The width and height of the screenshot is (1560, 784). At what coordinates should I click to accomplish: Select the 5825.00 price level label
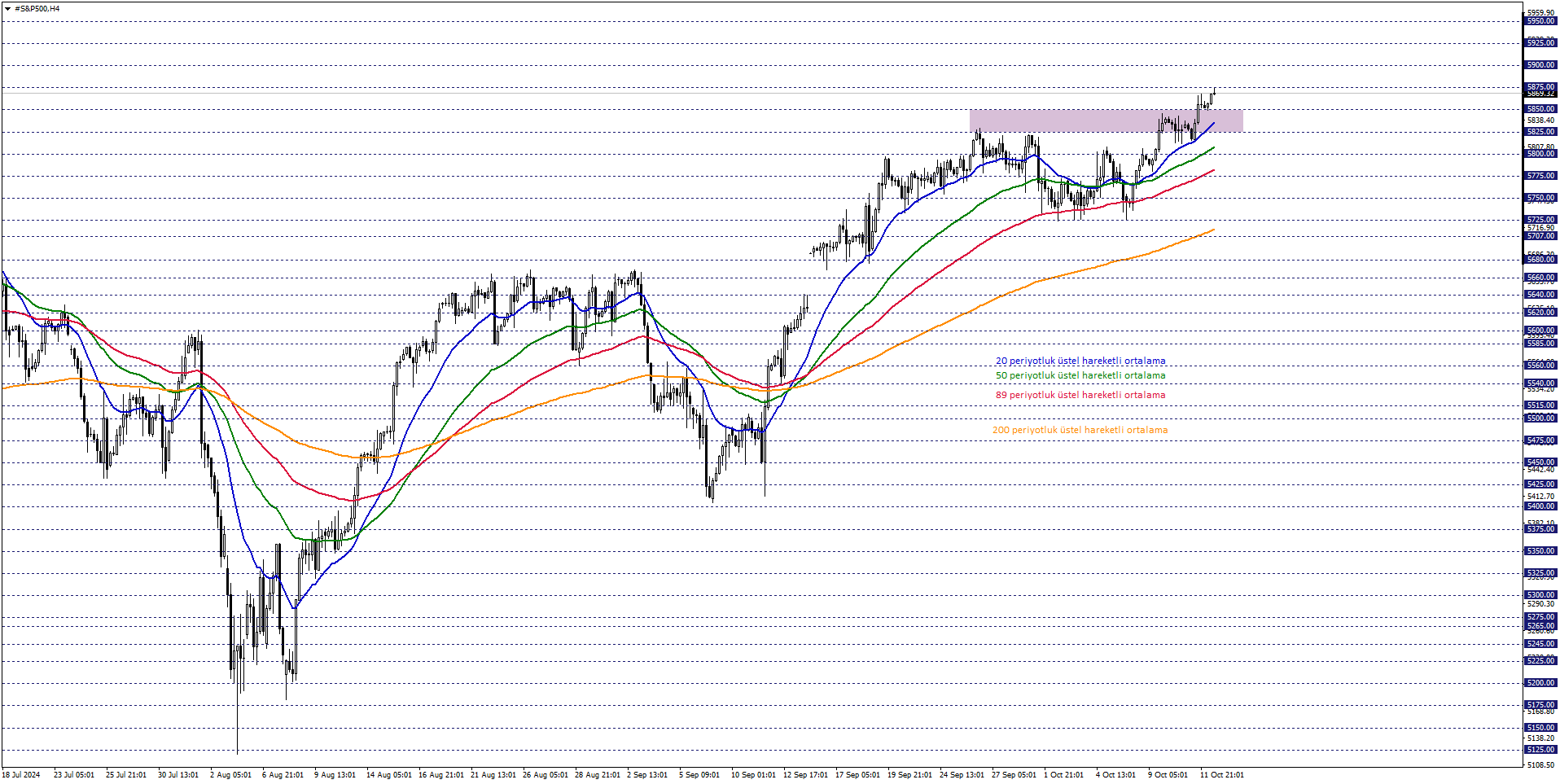pyautogui.click(x=1540, y=132)
